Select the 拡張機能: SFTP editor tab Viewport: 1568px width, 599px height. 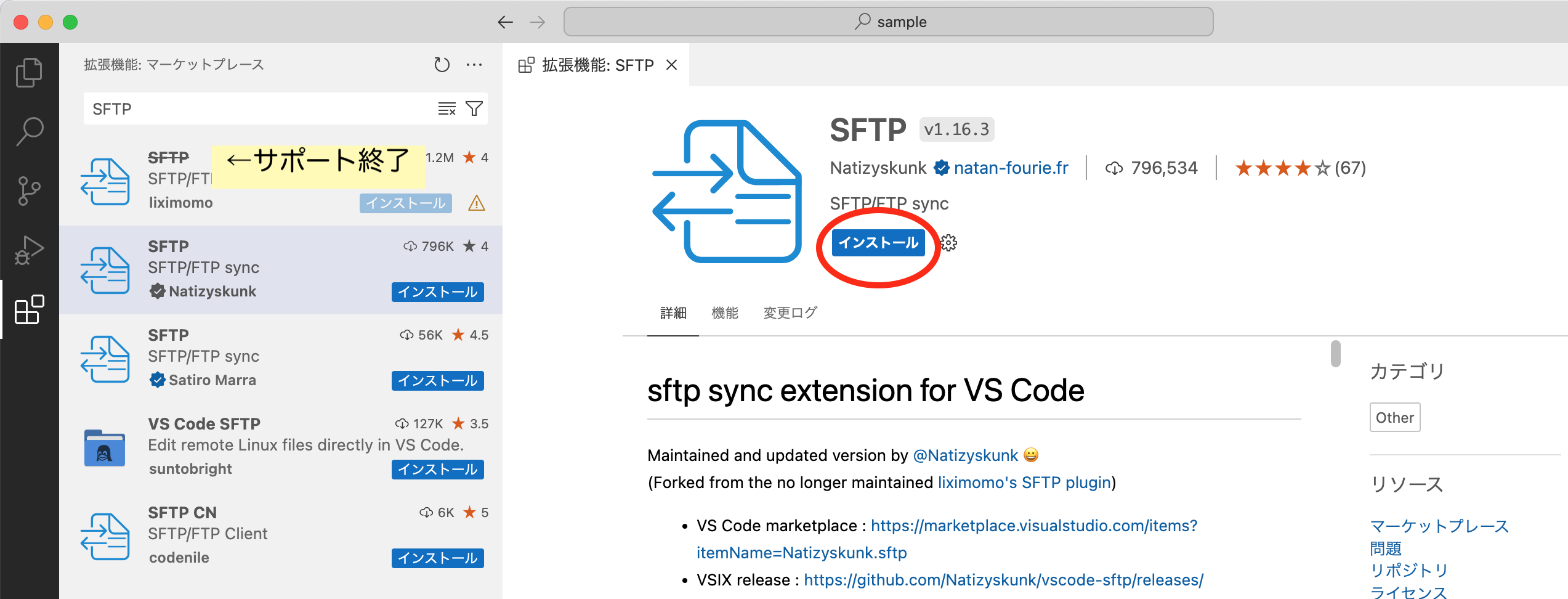point(596,65)
